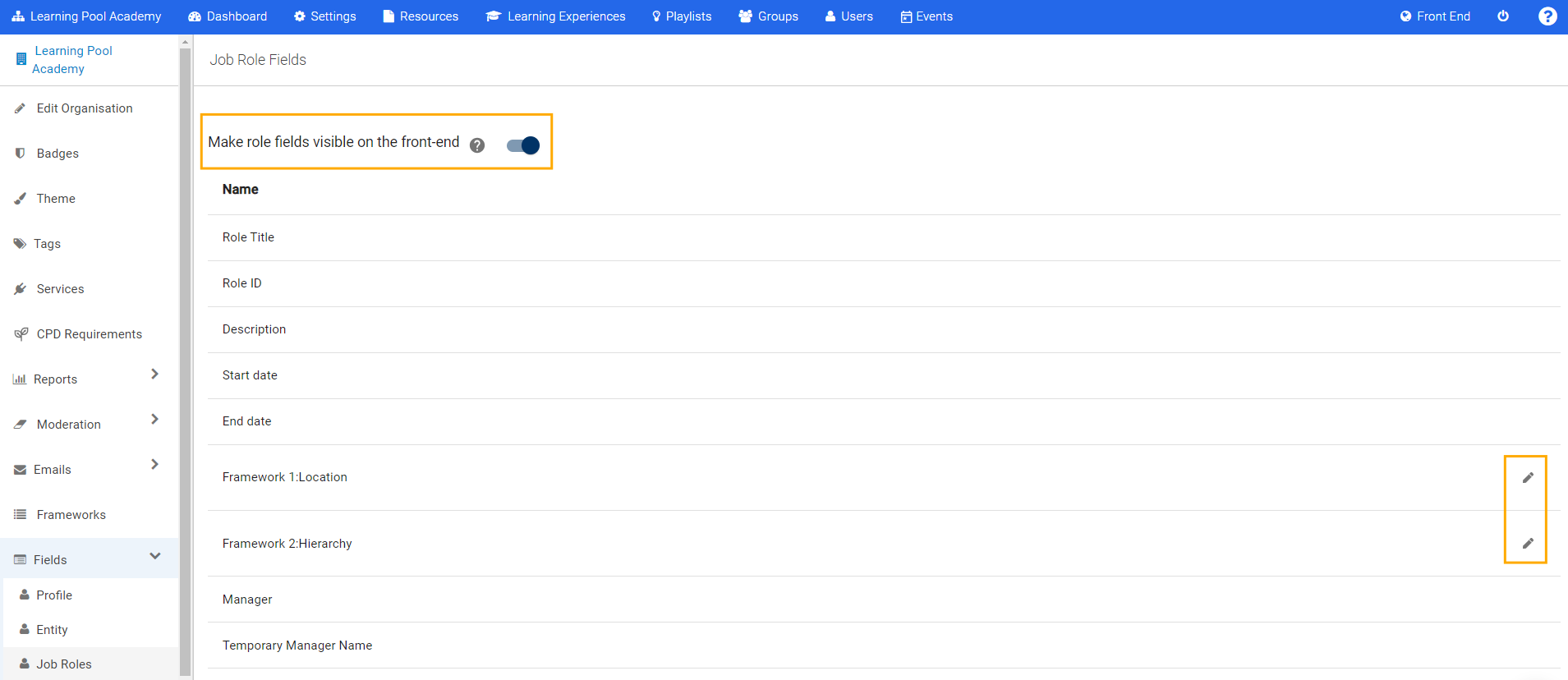Click the Services plug icon in sidebar
Viewport: 1568px width, 680px height.
point(21,289)
